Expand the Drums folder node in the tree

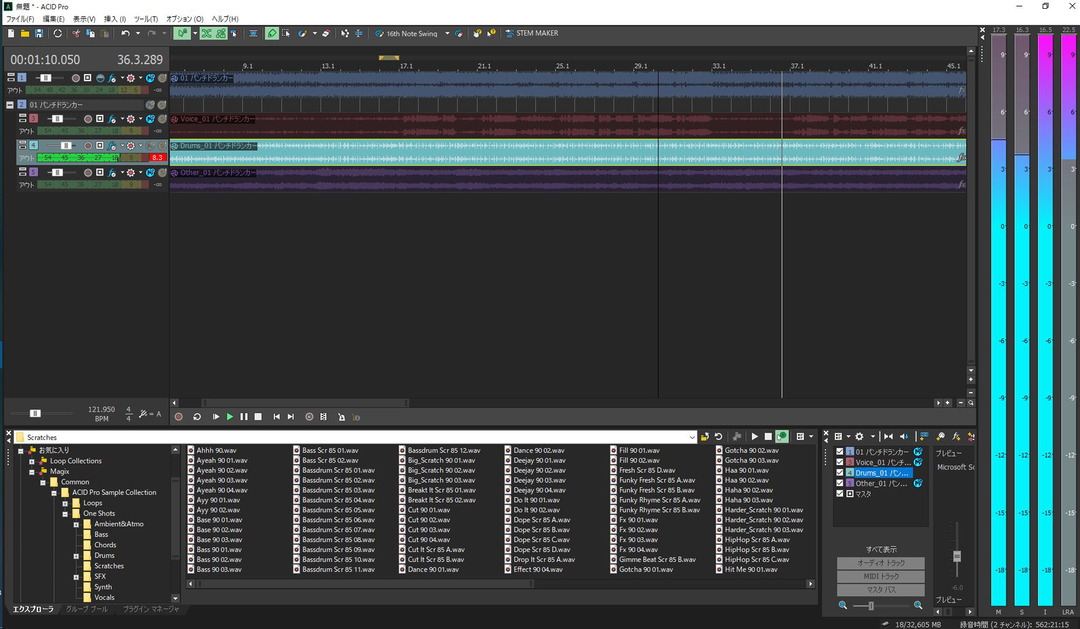[76, 555]
